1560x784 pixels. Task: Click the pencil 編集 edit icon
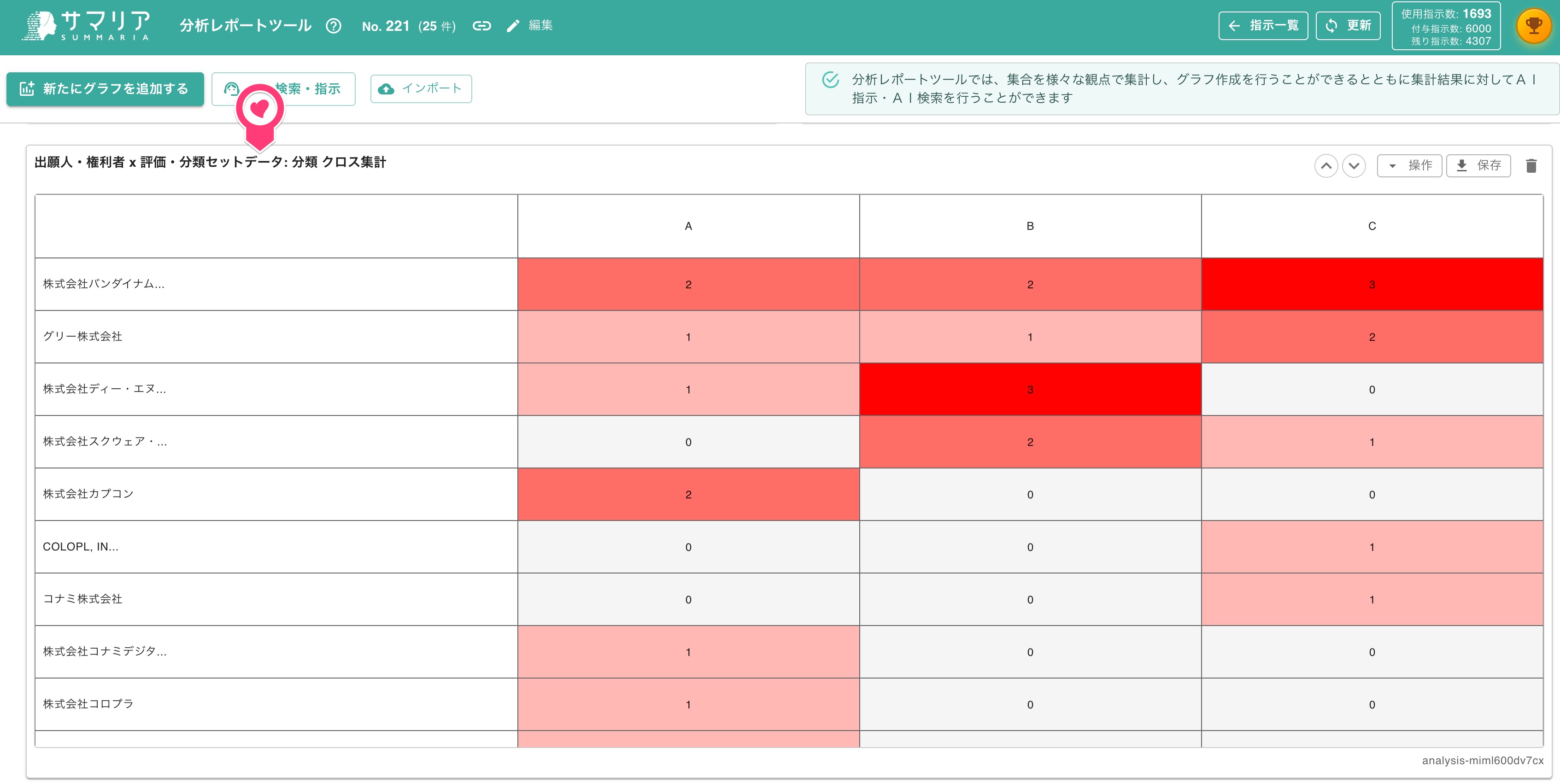pos(529,25)
